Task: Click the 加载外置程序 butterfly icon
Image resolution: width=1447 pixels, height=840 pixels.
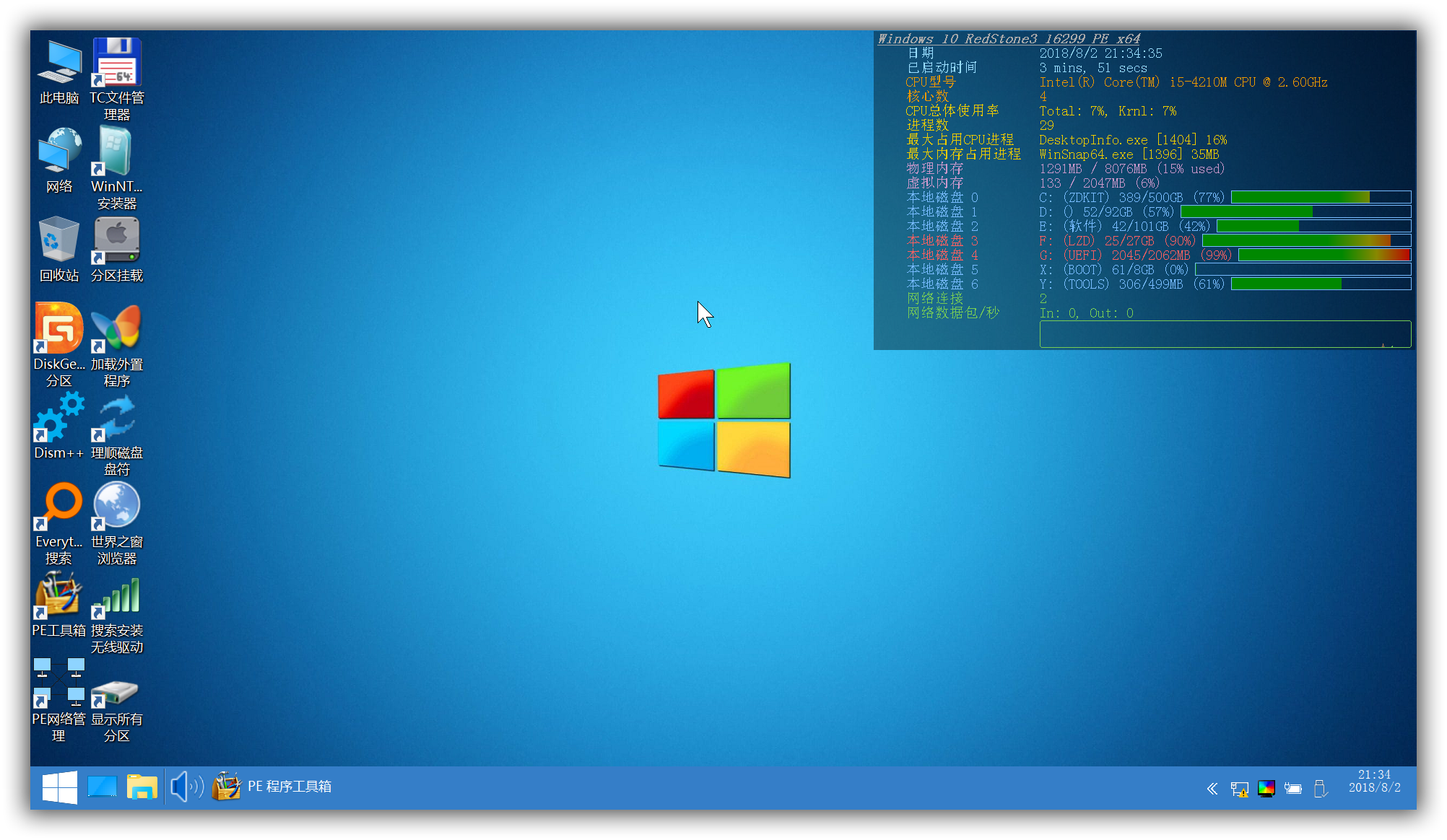Action: point(117,328)
